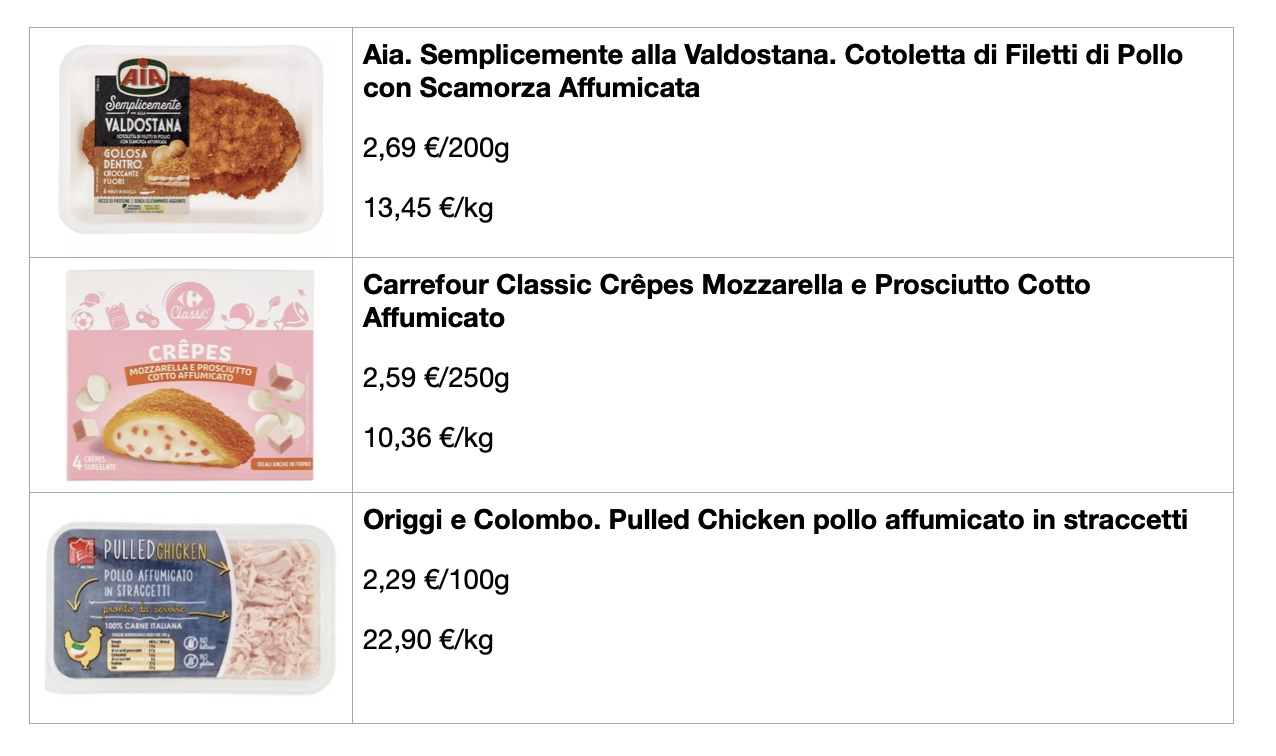Viewport: 1276px width, 756px height.
Task: Click the 2,29 €/100g price
Action: [436, 580]
